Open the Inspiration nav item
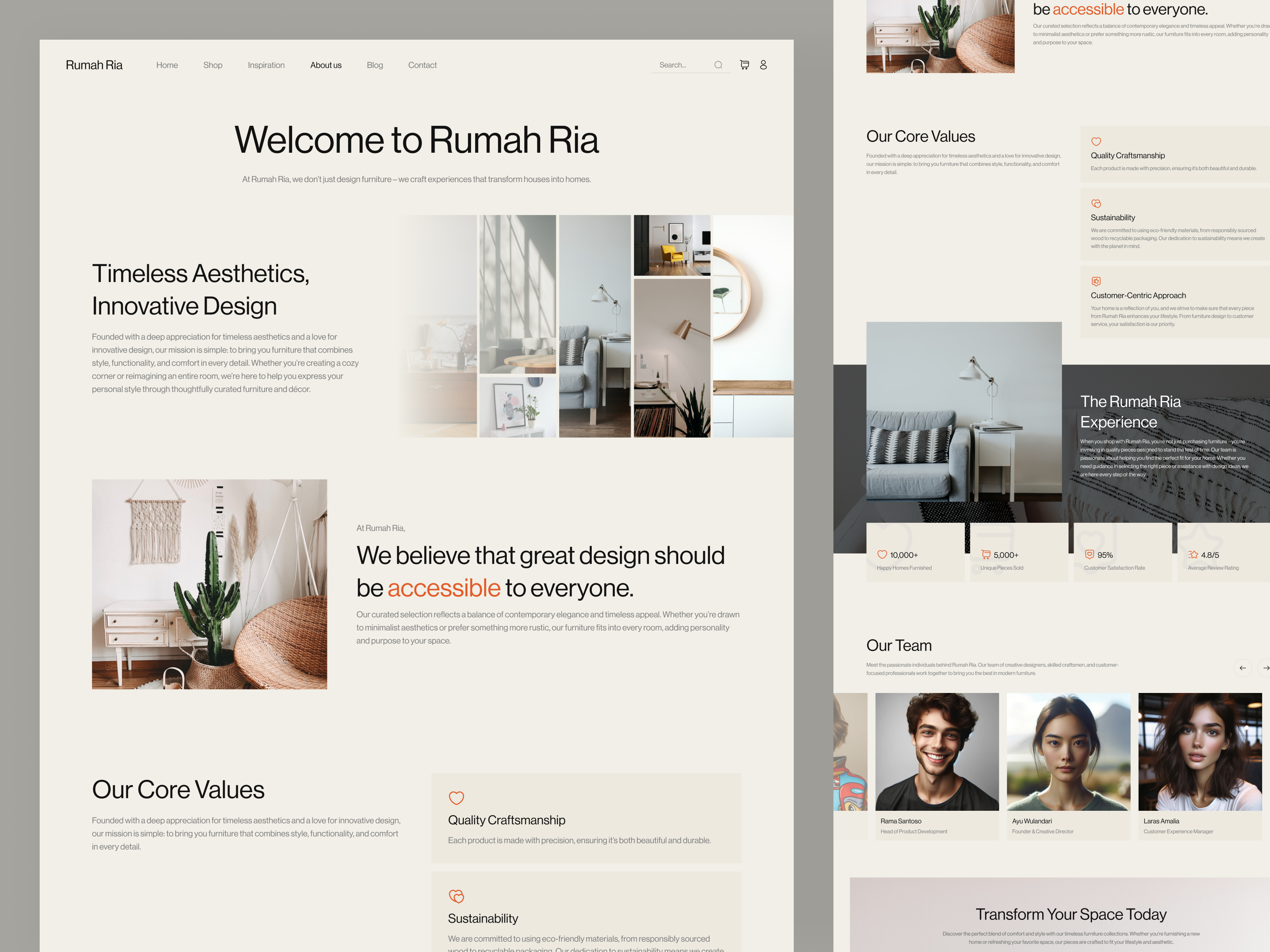This screenshot has height=952, width=1270. pyautogui.click(x=266, y=65)
